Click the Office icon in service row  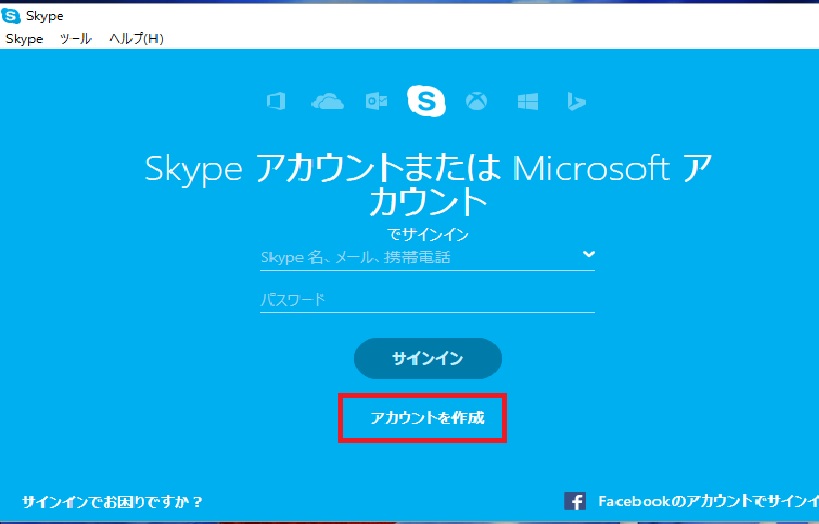coord(276,101)
